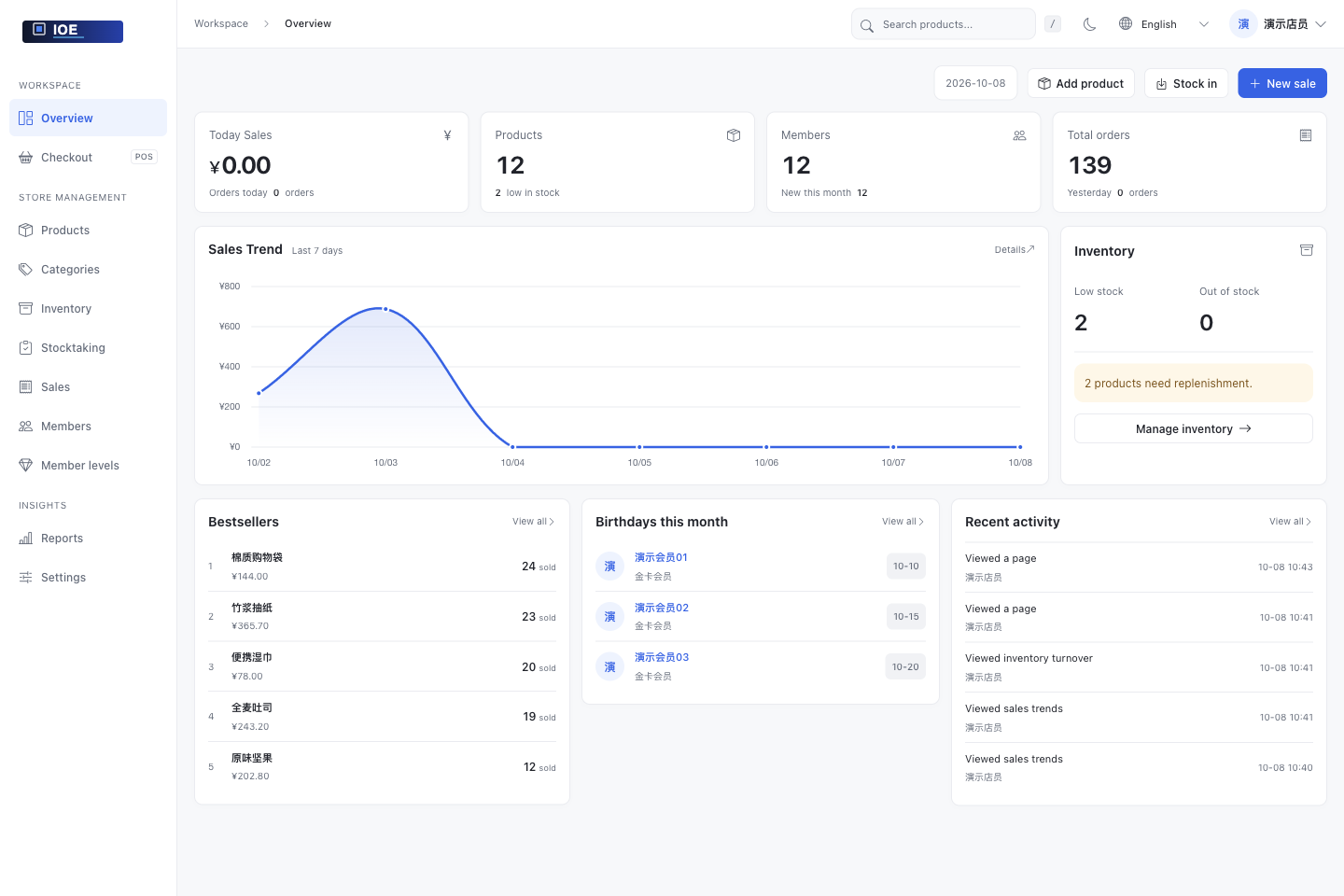Click the archive icon in Inventory panel
This screenshot has height=896, width=1344.
(1307, 250)
